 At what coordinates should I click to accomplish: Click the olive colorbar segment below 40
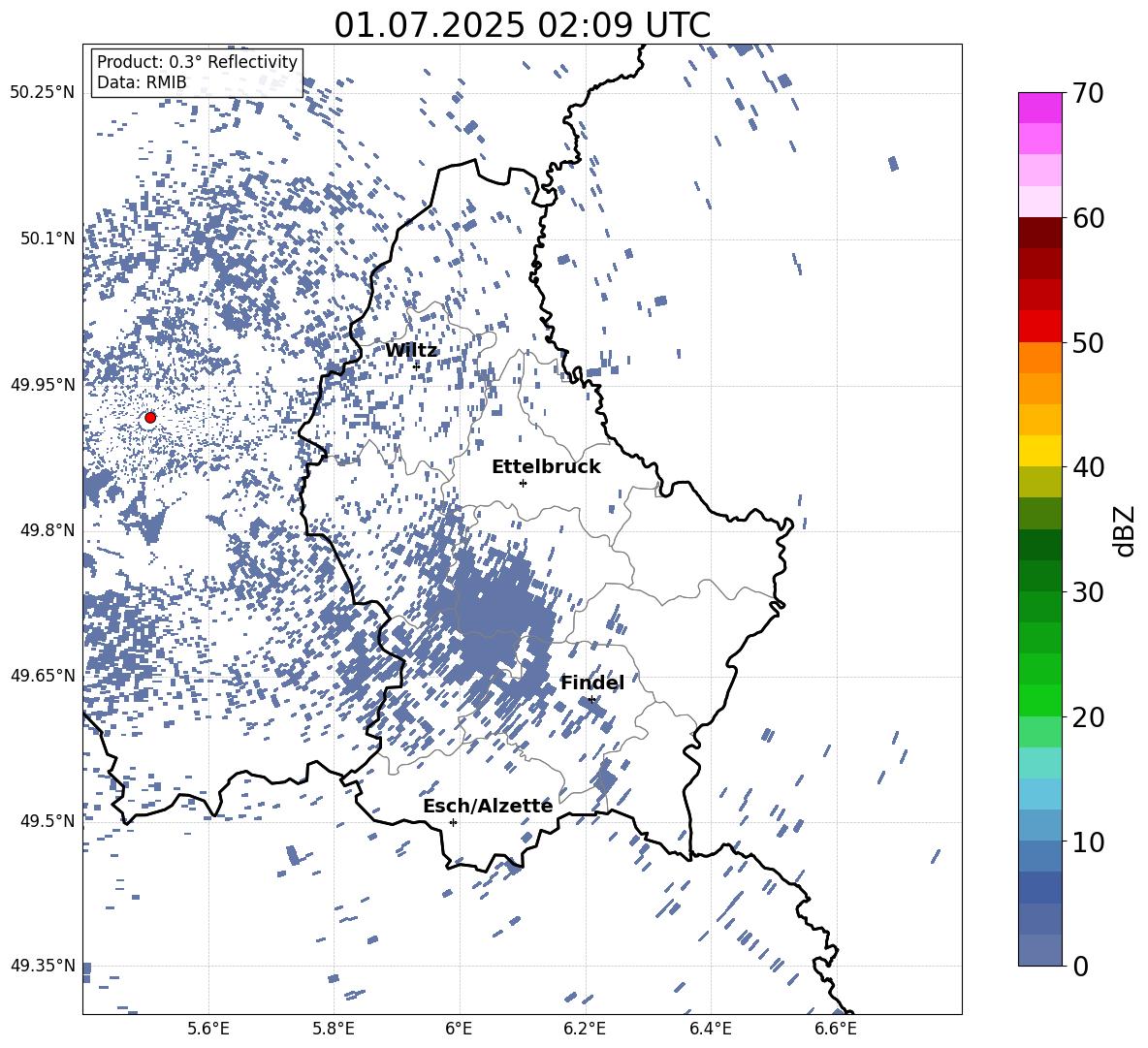pos(1039,482)
